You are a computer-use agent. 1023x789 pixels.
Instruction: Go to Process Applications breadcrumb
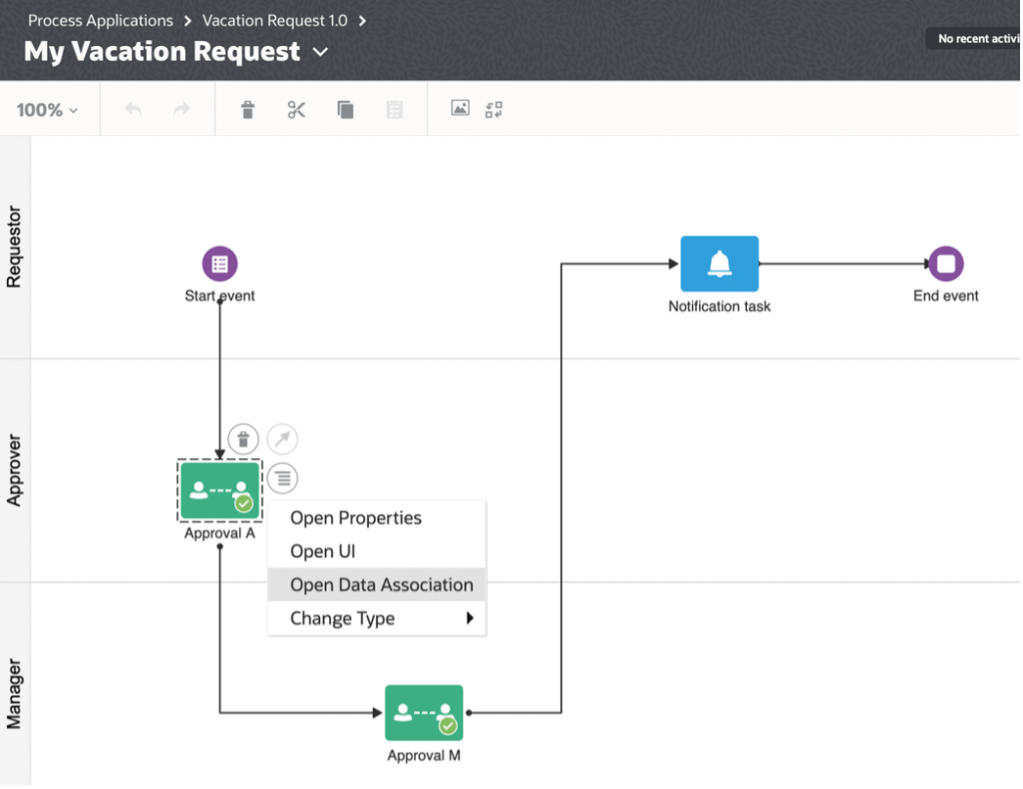point(100,20)
